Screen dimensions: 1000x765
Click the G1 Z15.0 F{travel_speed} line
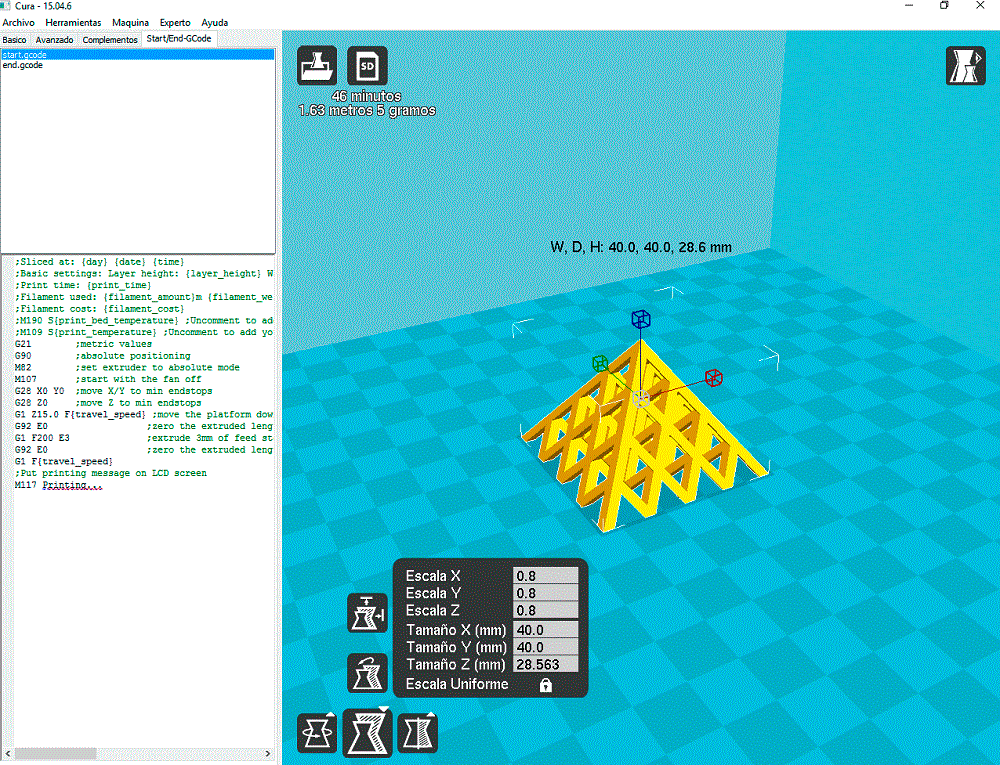(x=143, y=414)
